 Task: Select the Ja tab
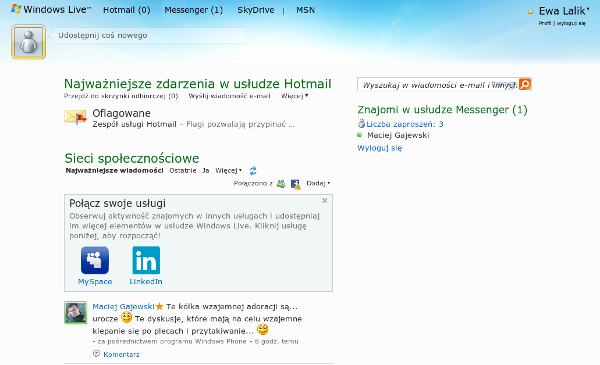[205, 171]
